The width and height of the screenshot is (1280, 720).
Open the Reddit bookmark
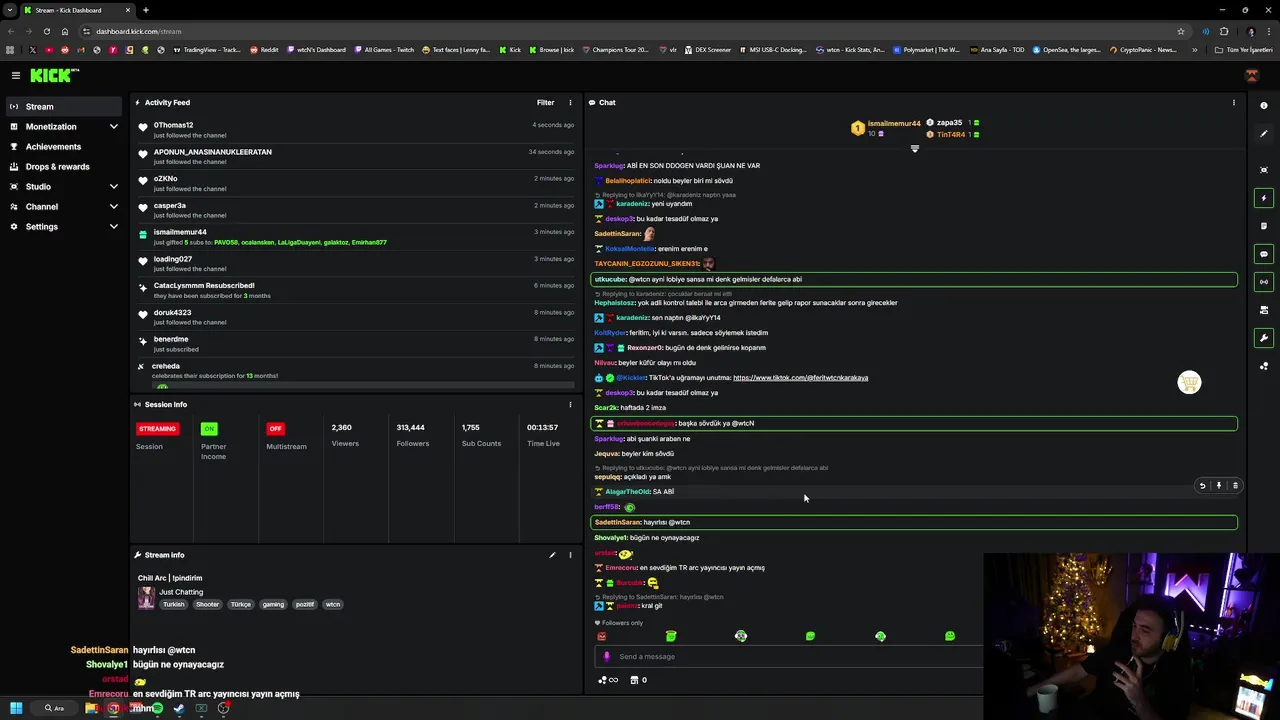click(x=264, y=50)
